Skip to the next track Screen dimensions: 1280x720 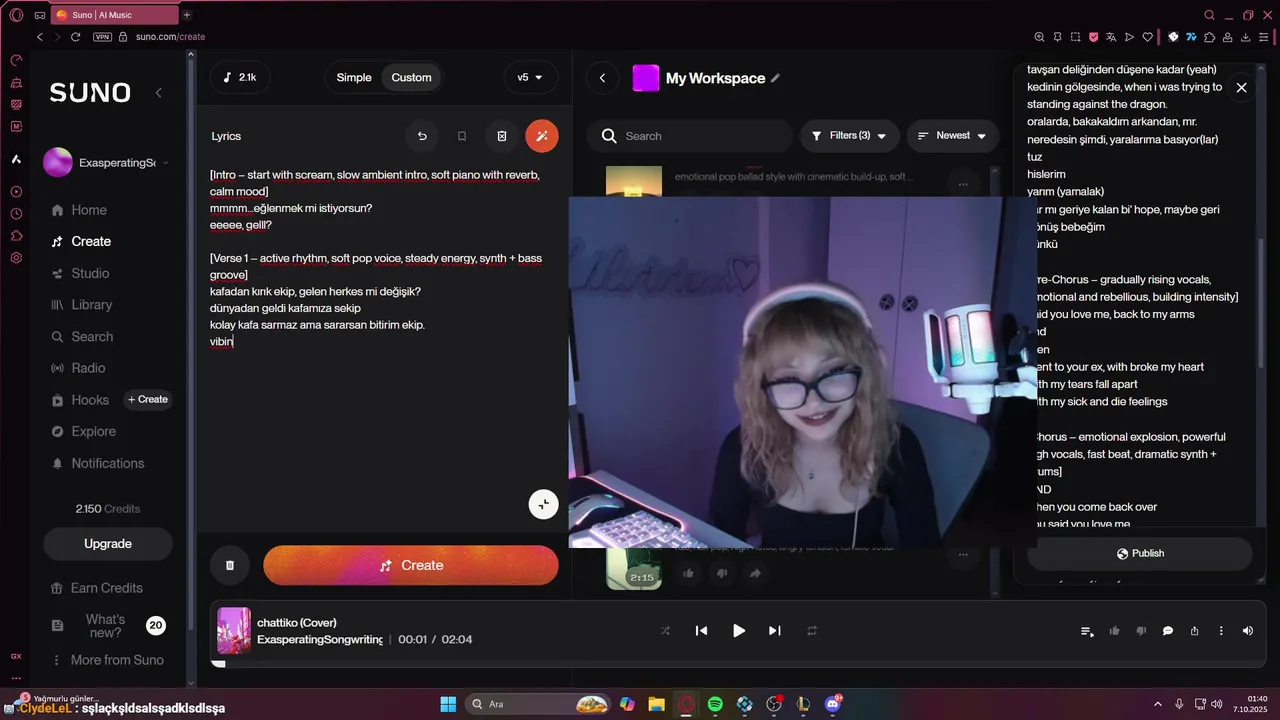(x=774, y=631)
